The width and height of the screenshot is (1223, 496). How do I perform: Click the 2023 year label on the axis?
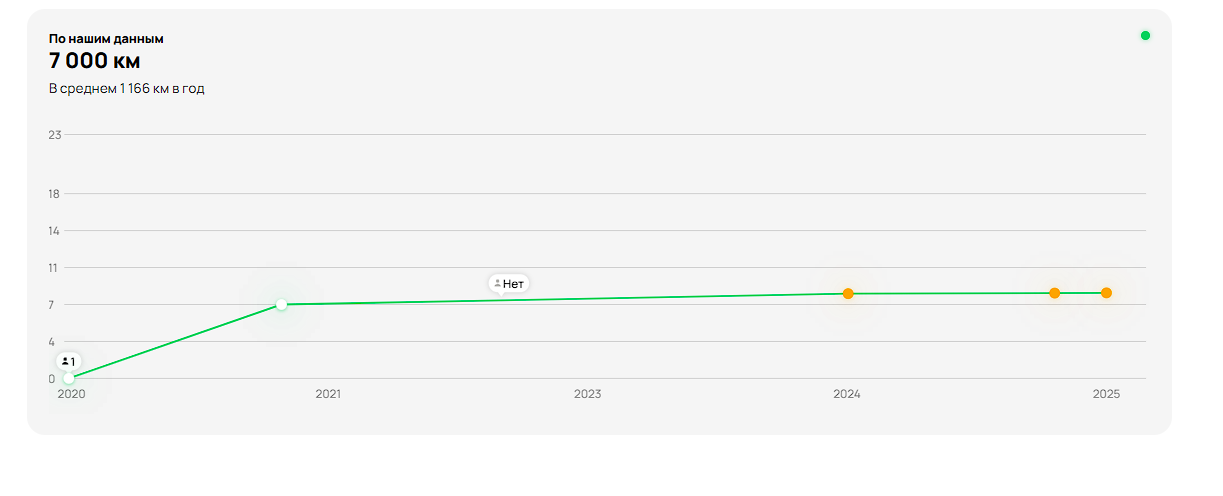(x=588, y=394)
